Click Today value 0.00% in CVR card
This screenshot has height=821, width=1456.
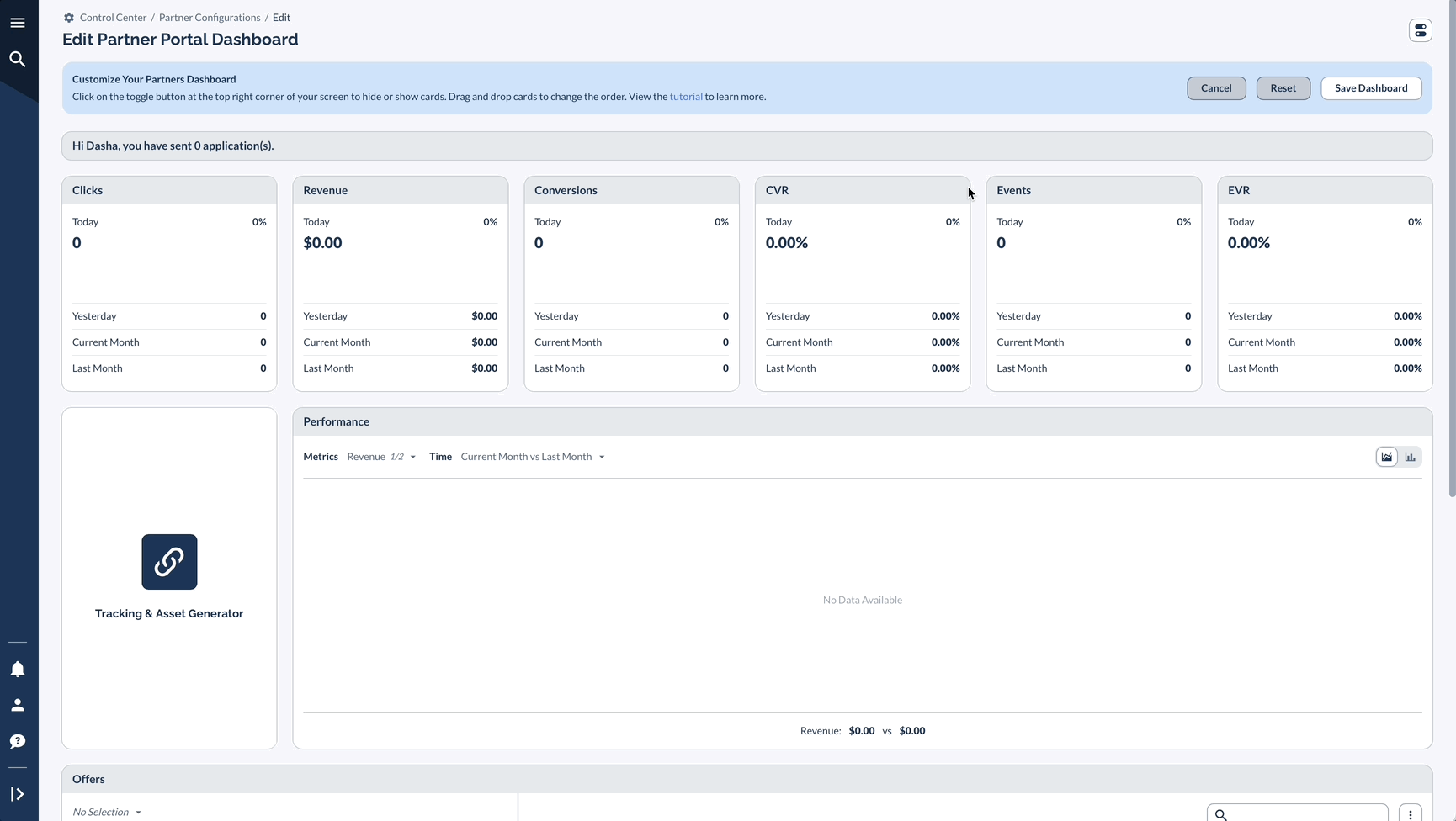tap(787, 243)
